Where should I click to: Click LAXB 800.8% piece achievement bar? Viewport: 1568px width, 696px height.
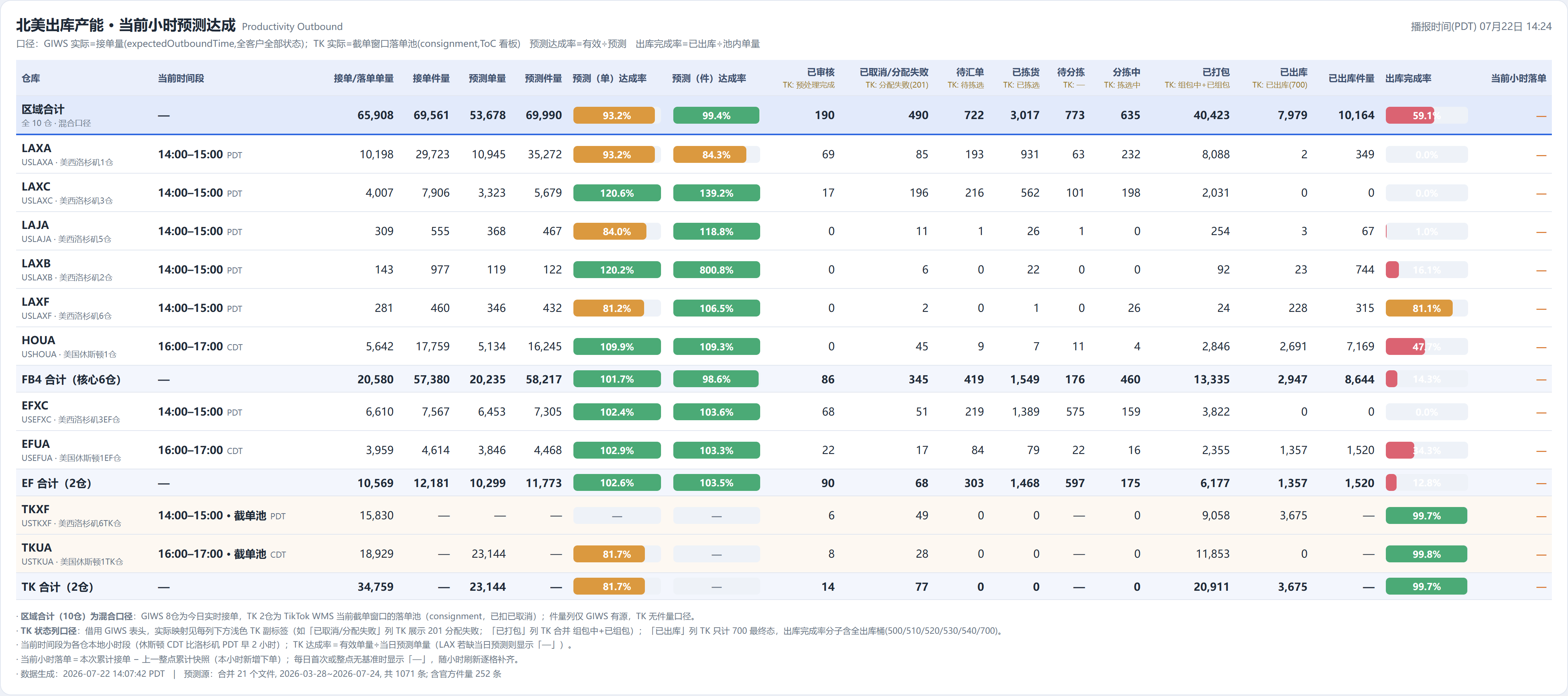click(716, 270)
